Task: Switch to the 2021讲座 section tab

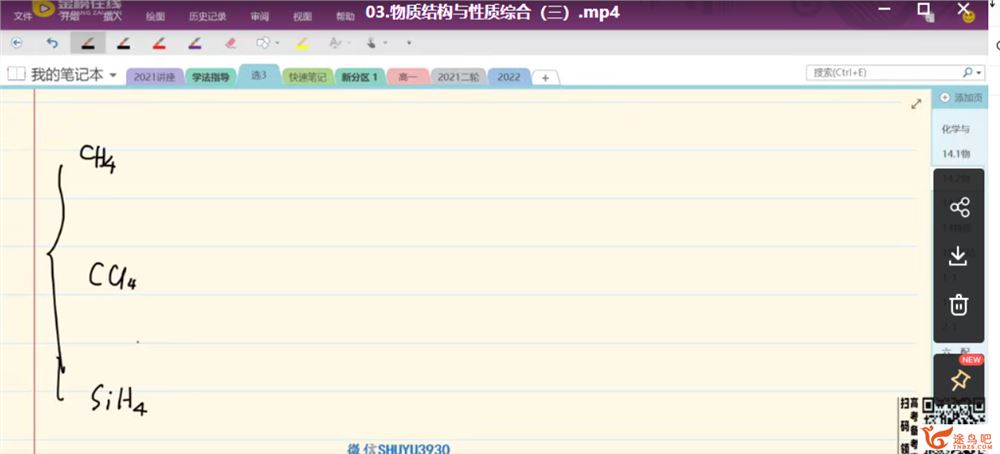Action: (x=155, y=77)
